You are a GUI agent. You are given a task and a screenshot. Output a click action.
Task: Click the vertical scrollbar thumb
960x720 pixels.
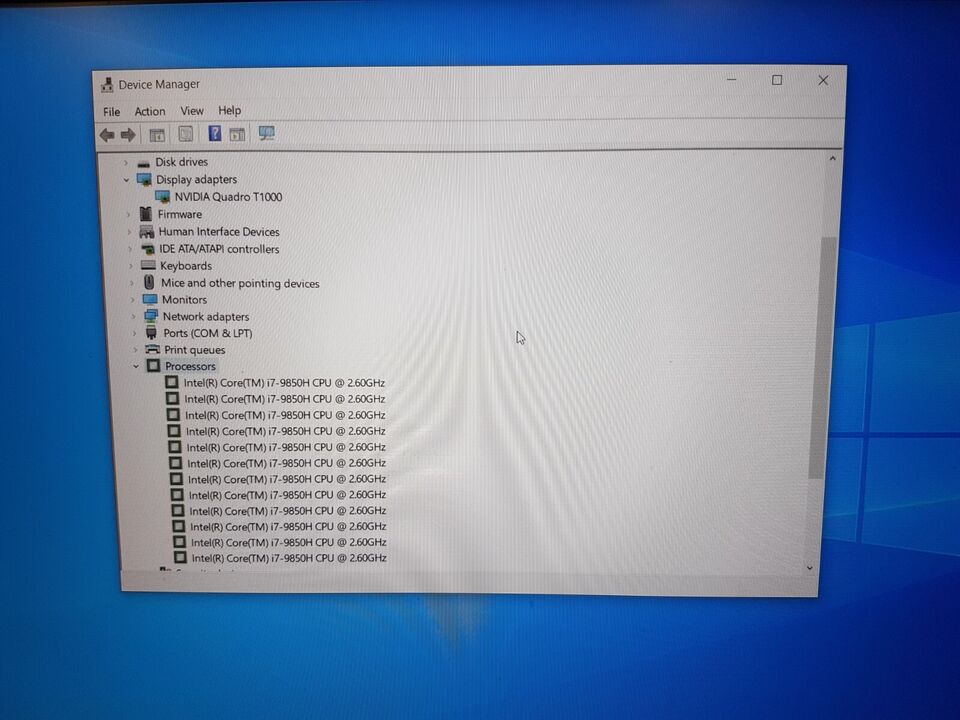pos(822,358)
